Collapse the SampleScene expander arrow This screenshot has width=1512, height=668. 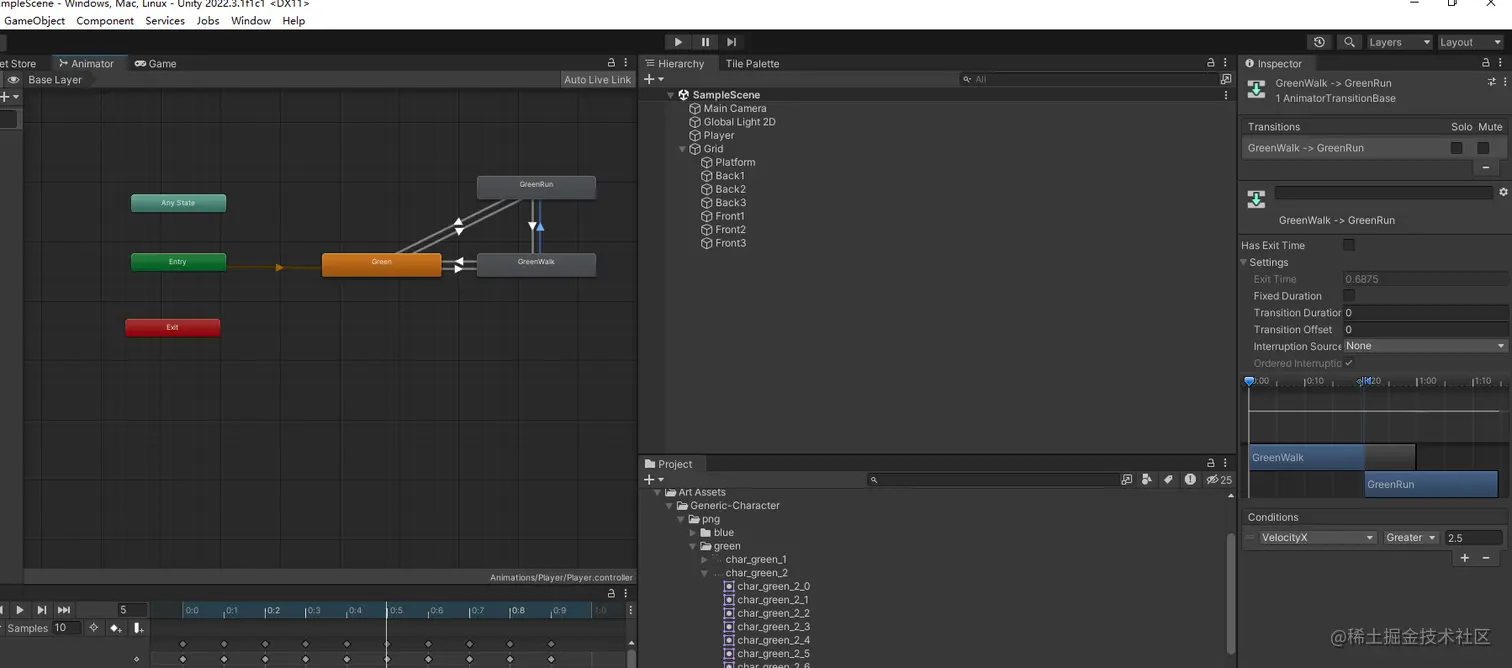[x=671, y=95]
